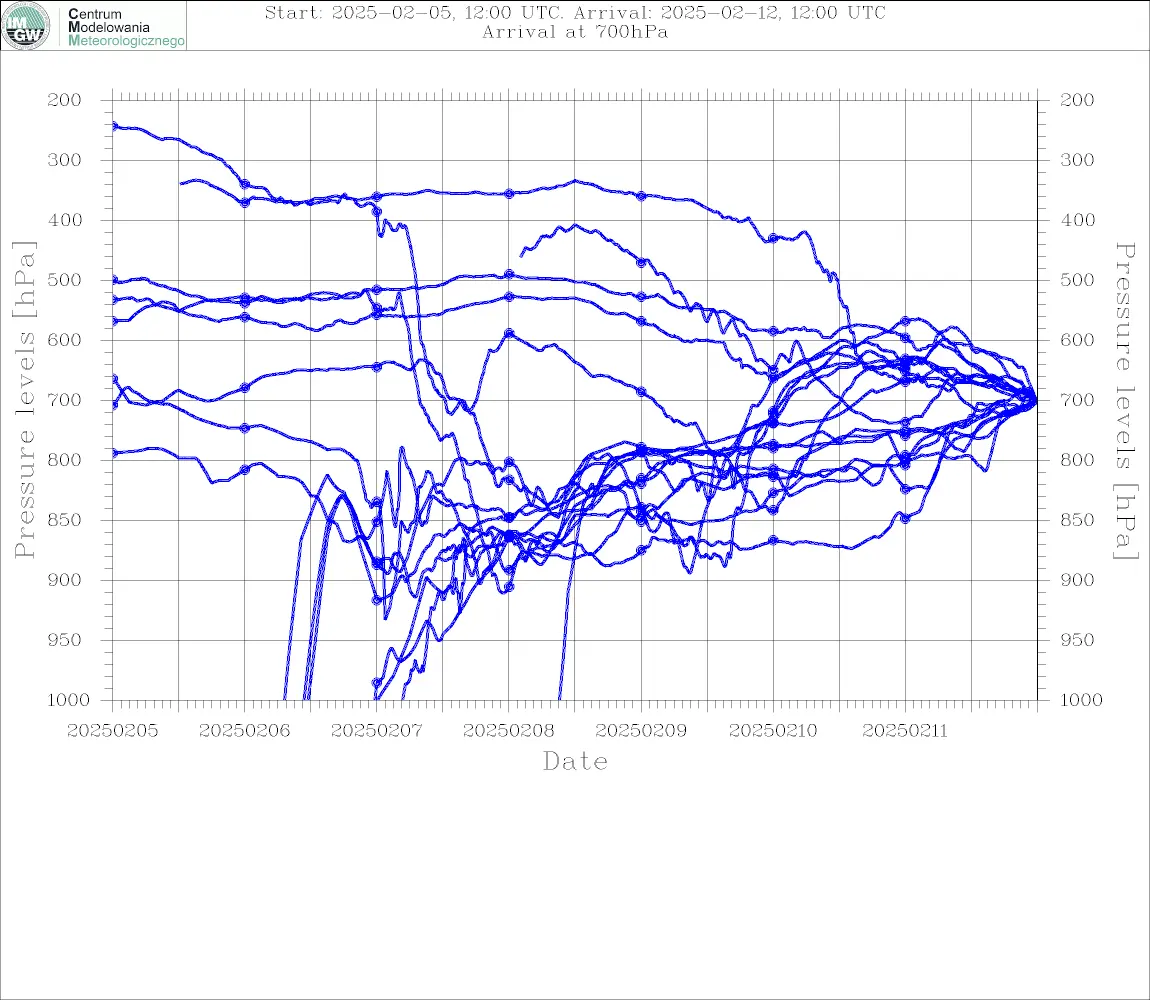Click the Start and Arrival title line
The height and width of the screenshot is (1000, 1150).
(x=575, y=12)
